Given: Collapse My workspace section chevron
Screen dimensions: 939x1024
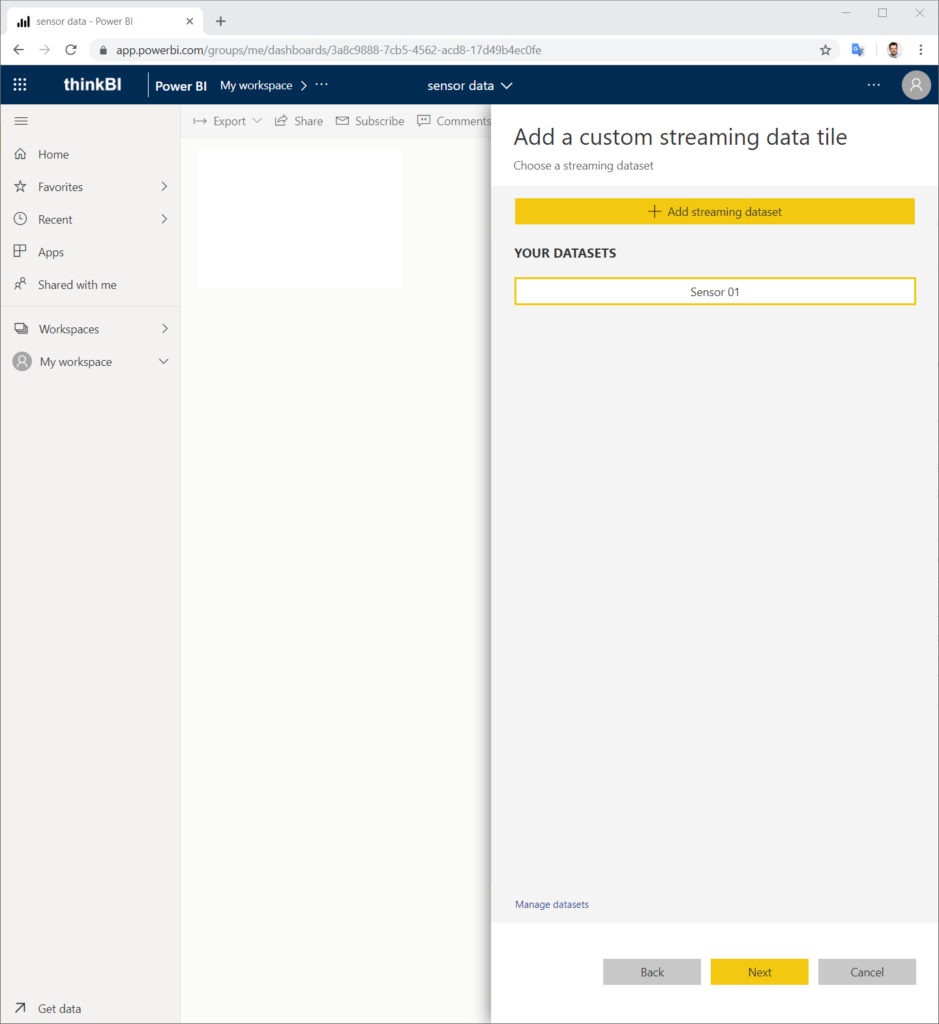Looking at the screenshot, I should (164, 362).
